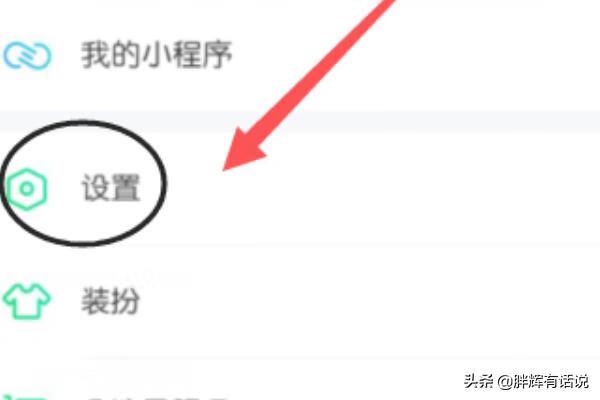
Task: Tap the green T-shirt dress-up icon
Action: point(26,301)
